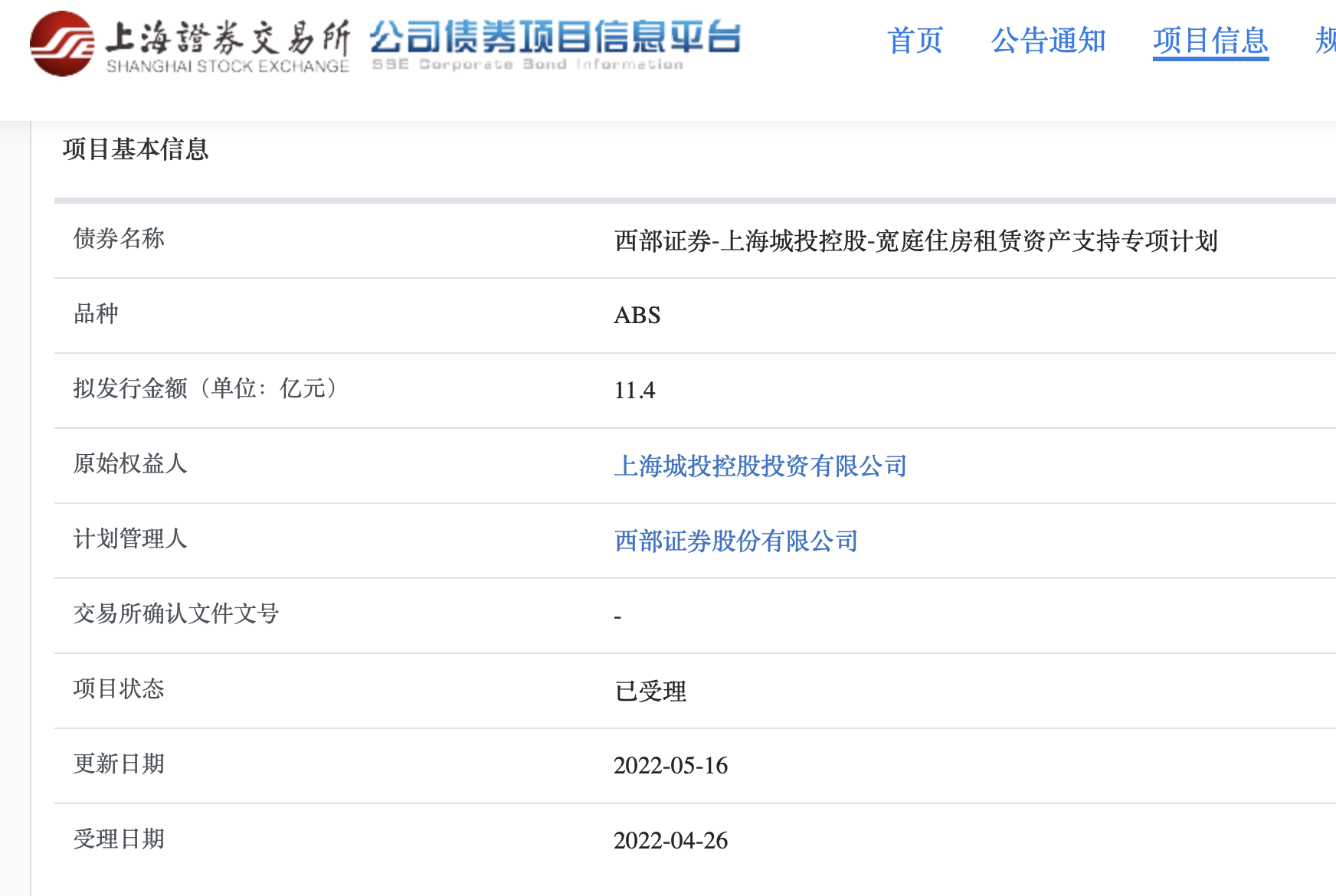Select the 11.4 amount value
Image resolution: width=1336 pixels, height=896 pixels.
[x=634, y=390]
